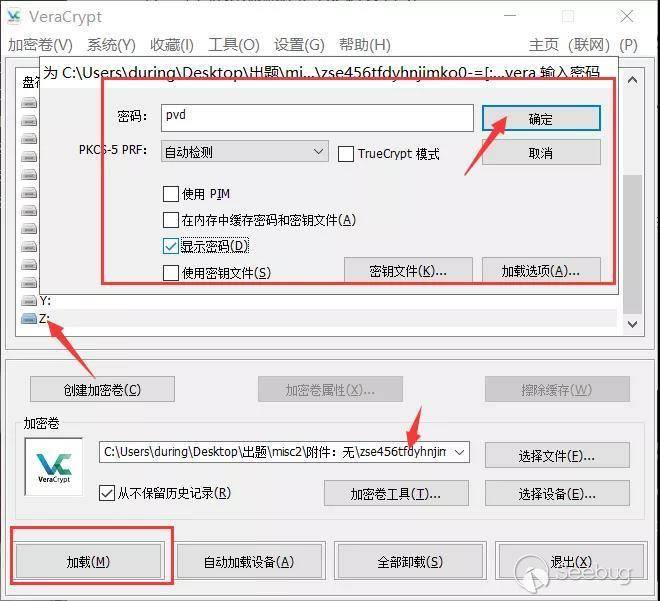This screenshot has width=660, height=601.
Task: Click the 取消 button
Action: (541, 153)
